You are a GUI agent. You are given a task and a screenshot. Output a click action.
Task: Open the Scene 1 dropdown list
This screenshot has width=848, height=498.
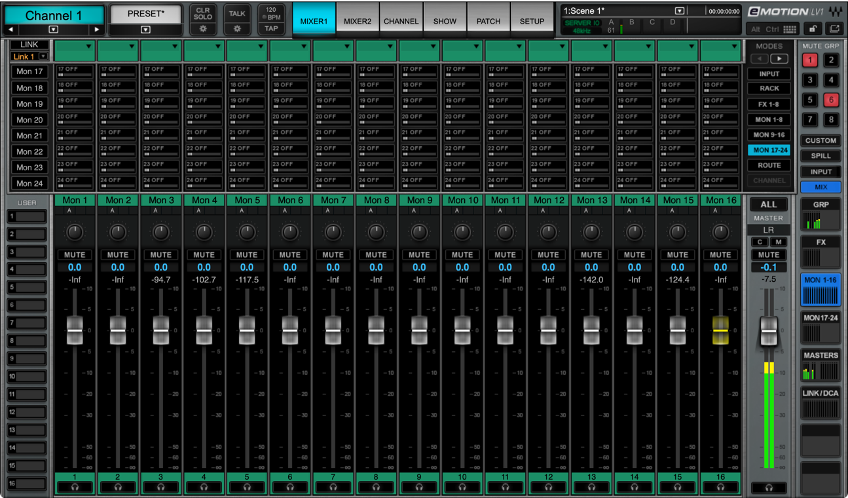click(679, 11)
